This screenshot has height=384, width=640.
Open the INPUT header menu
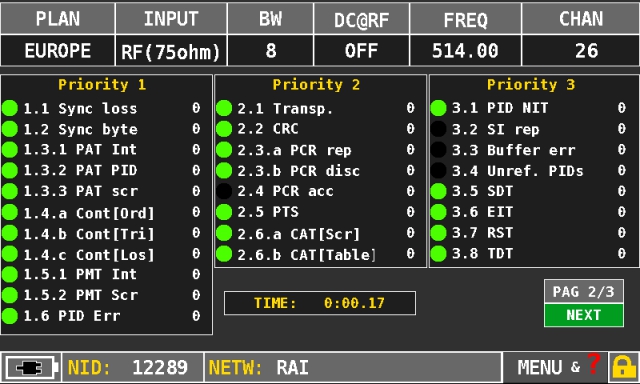tap(171, 19)
